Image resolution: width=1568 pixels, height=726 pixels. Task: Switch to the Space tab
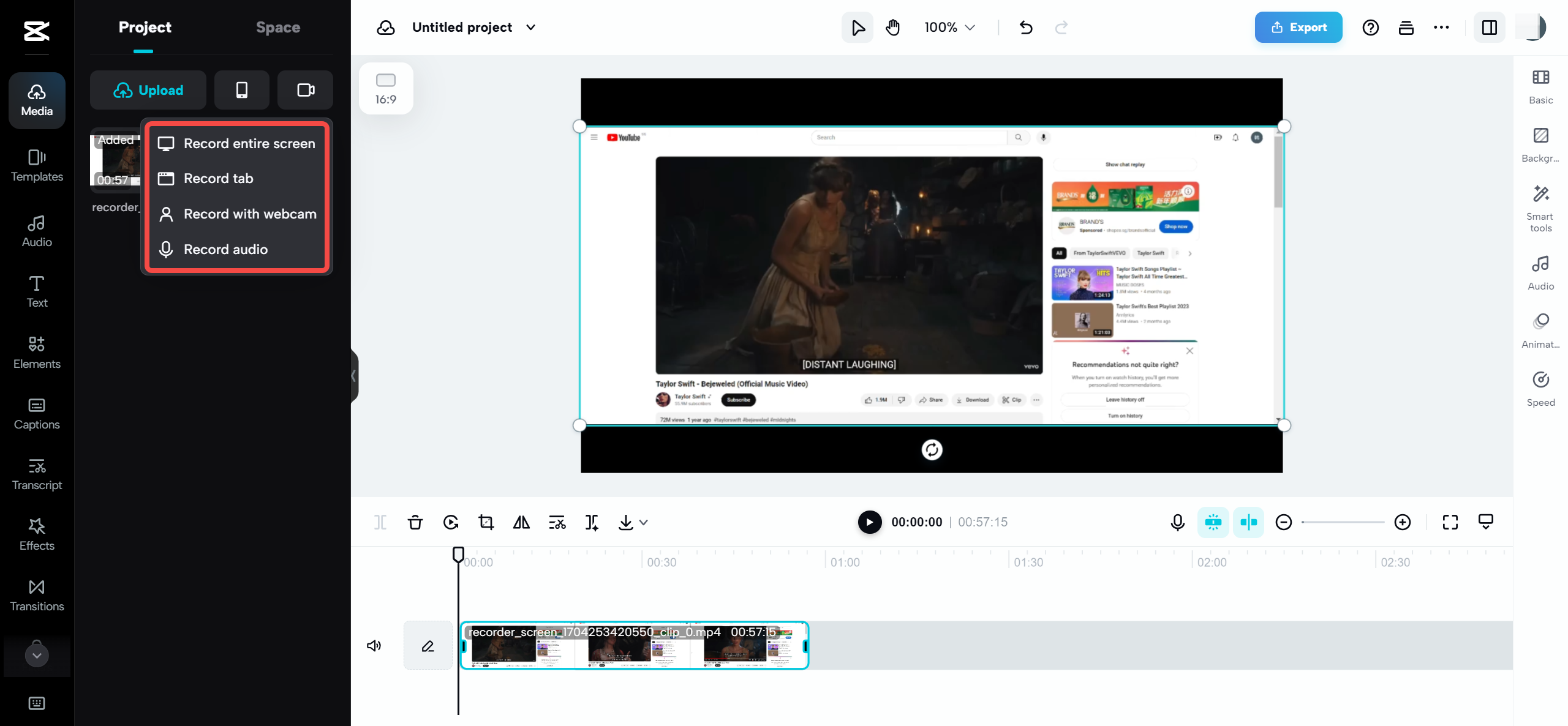[278, 27]
